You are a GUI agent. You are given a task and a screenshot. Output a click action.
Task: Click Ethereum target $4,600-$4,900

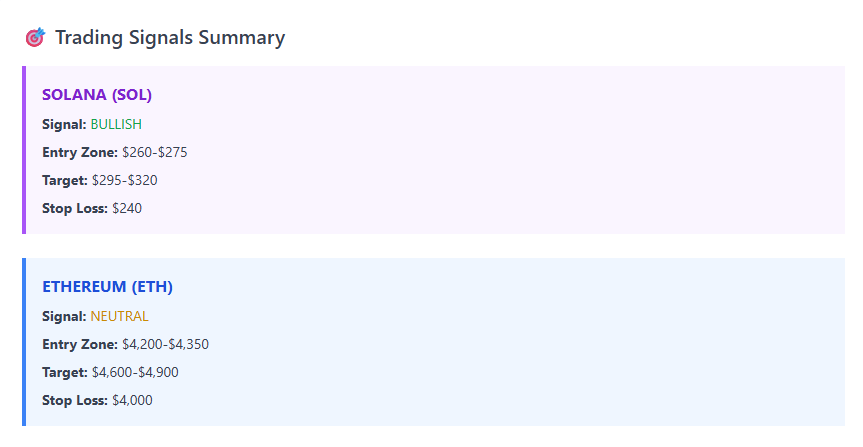(135, 373)
